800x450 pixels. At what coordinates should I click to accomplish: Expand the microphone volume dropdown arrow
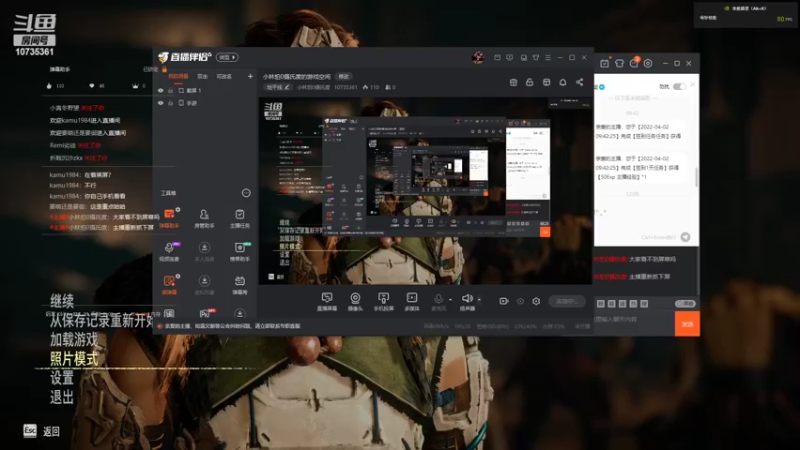pyautogui.click(x=451, y=300)
